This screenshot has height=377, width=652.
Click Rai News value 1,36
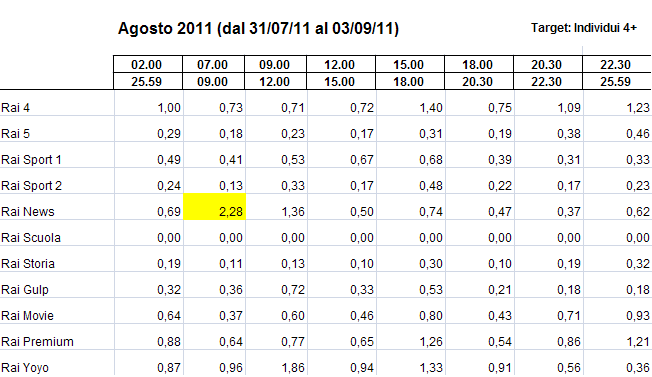(293, 212)
